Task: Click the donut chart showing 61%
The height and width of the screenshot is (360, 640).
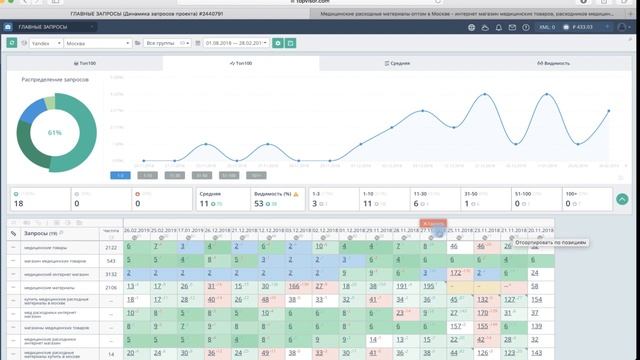Action: [56, 133]
